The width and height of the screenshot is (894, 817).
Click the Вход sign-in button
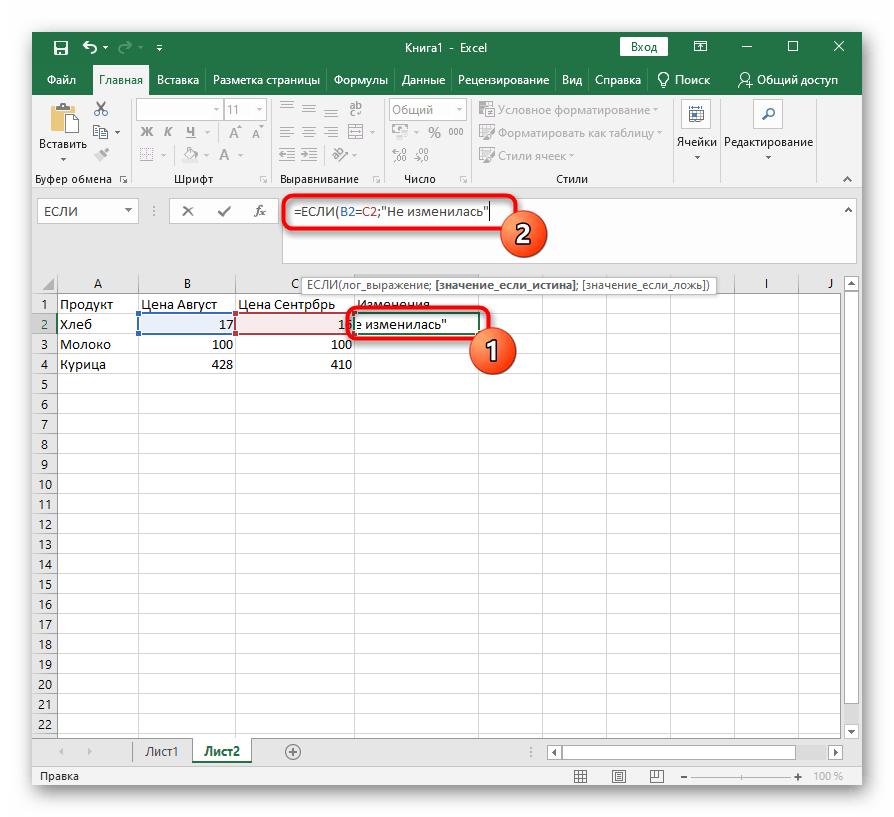point(644,47)
